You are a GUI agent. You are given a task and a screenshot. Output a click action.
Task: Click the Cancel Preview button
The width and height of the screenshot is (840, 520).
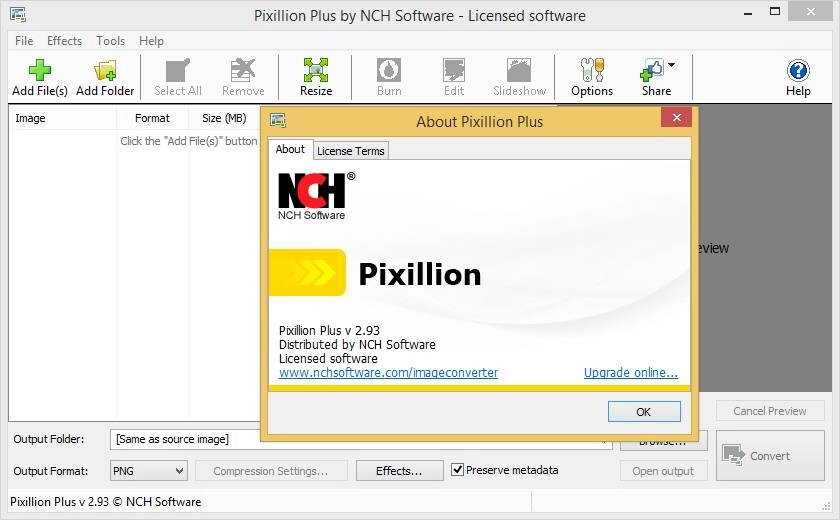tap(770, 411)
